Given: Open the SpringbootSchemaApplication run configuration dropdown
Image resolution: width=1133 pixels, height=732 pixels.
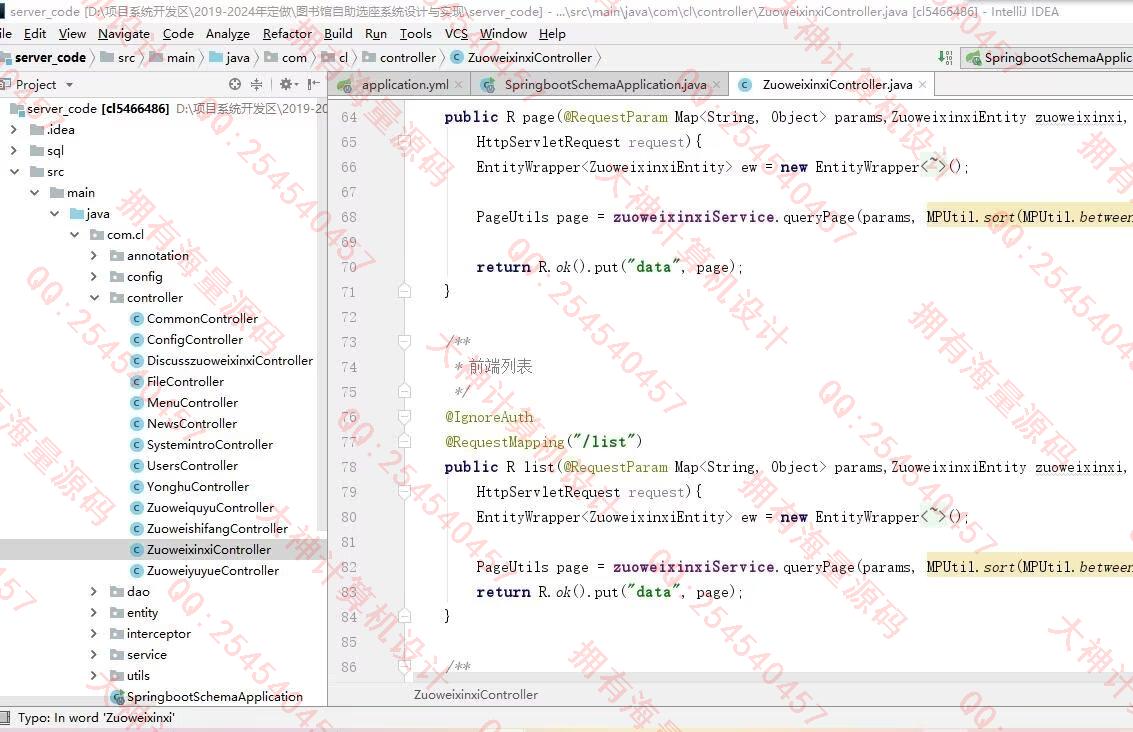Looking at the screenshot, I should [1048, 58].
